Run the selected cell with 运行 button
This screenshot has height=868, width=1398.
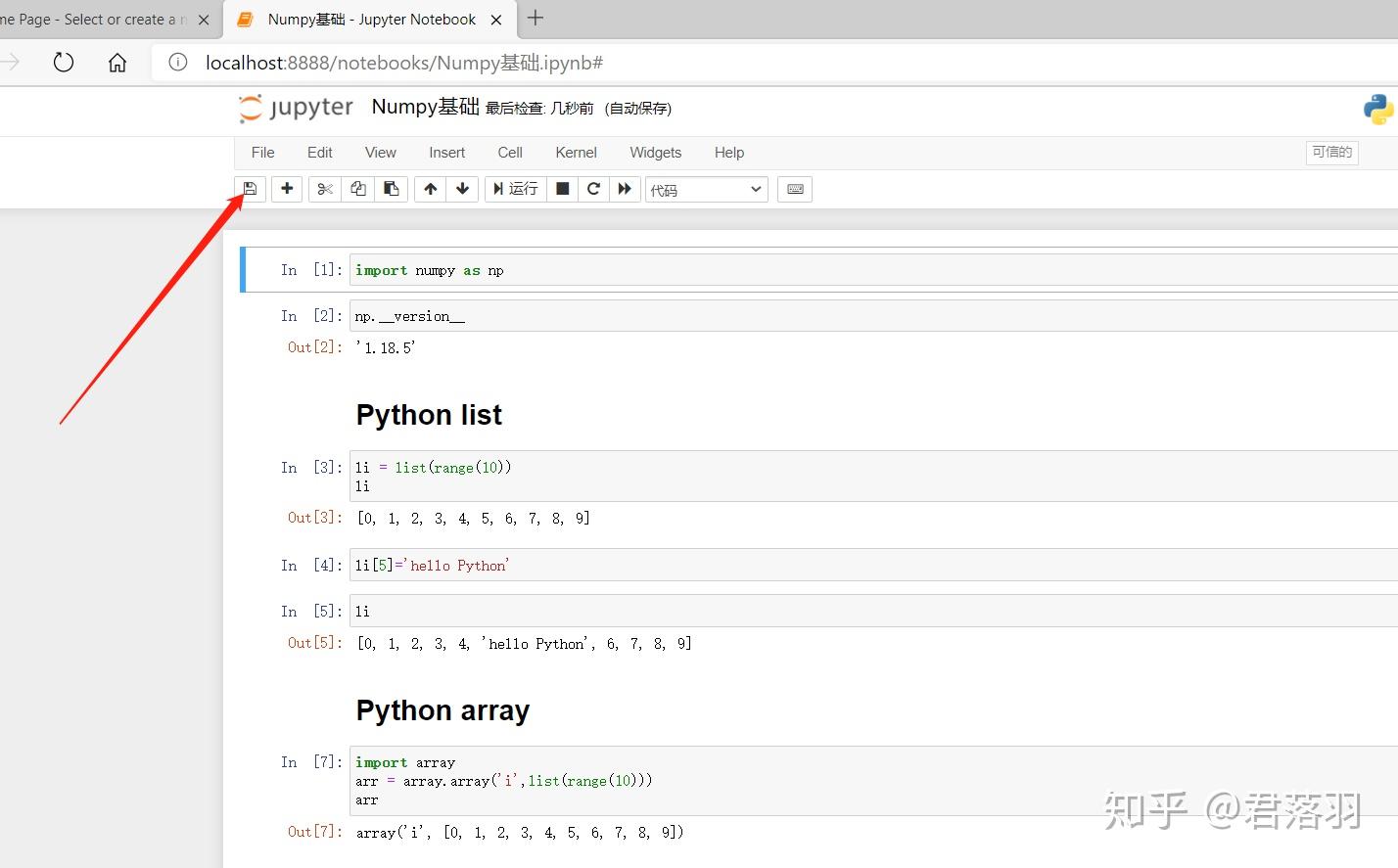(x=515, y=189)
